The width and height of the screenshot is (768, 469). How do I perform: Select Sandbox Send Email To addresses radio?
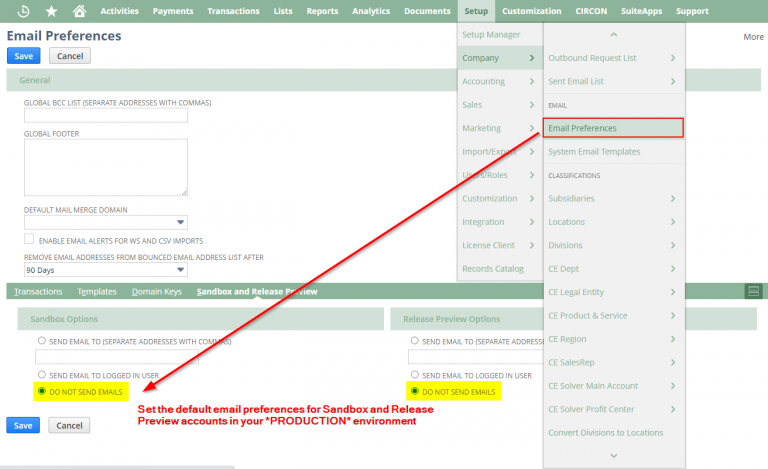click(42, 341)
